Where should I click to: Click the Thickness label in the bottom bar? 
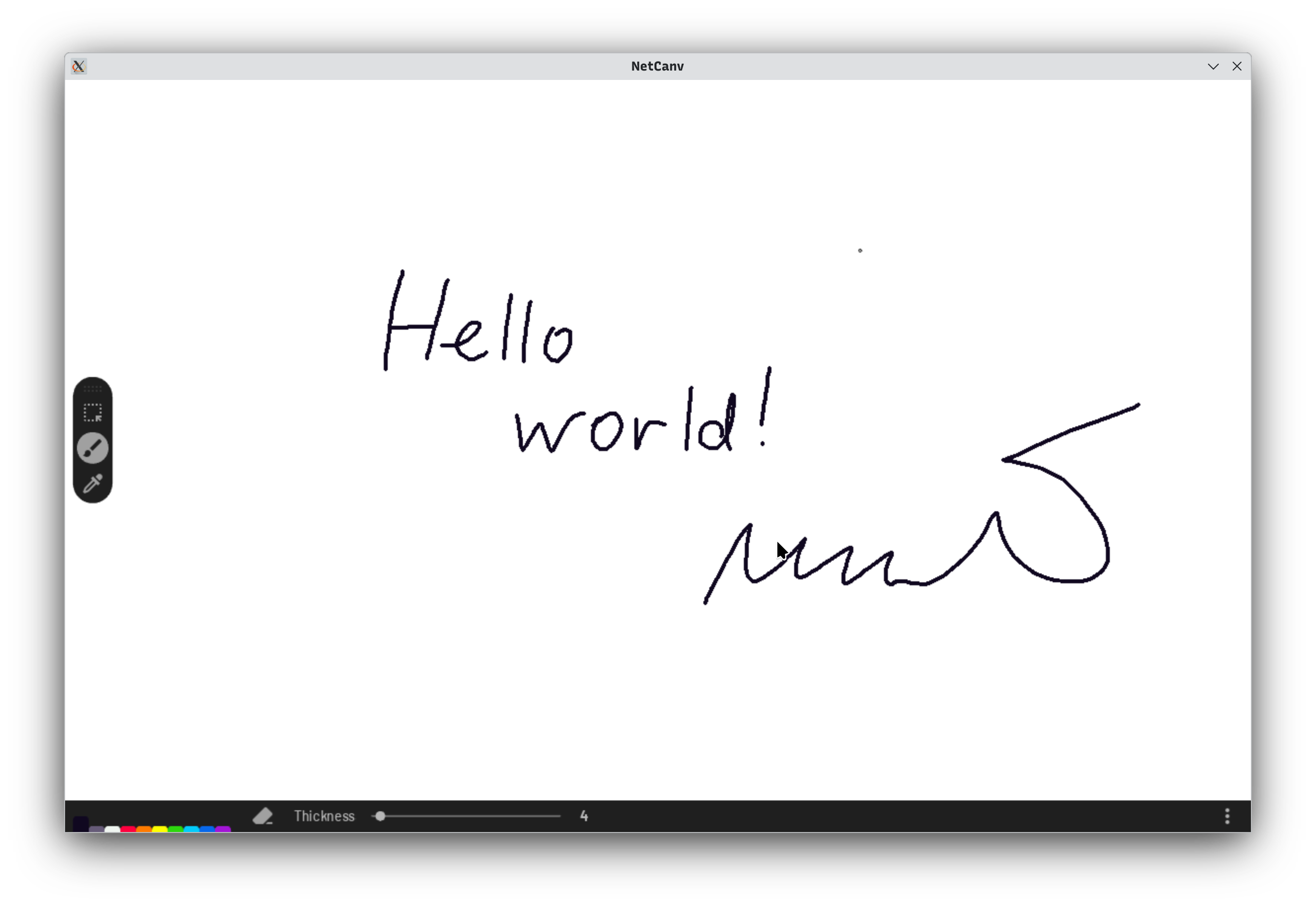point(325,816)
